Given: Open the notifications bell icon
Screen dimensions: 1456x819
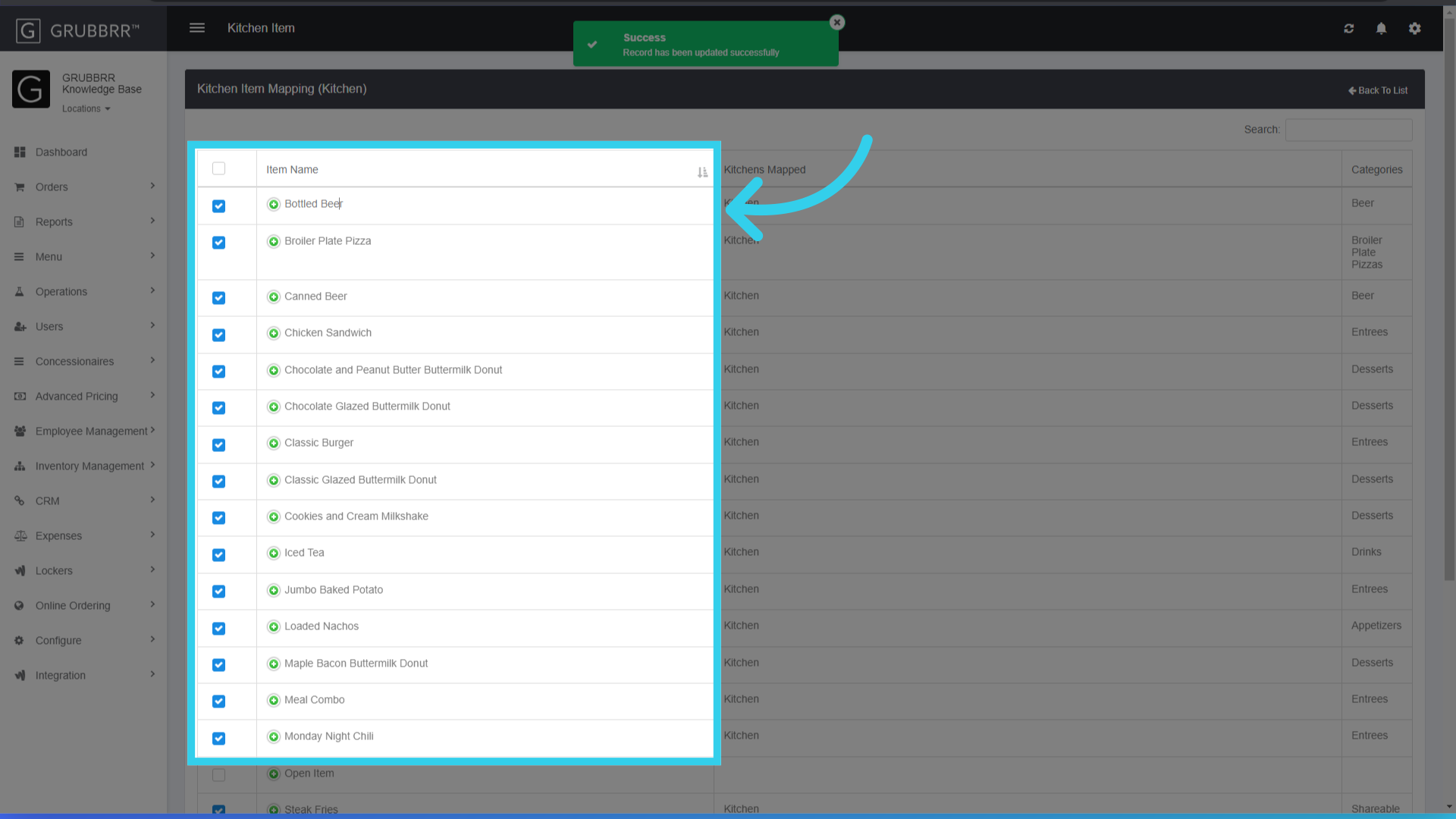Looking at the screenshot, I should (1381, 28).
